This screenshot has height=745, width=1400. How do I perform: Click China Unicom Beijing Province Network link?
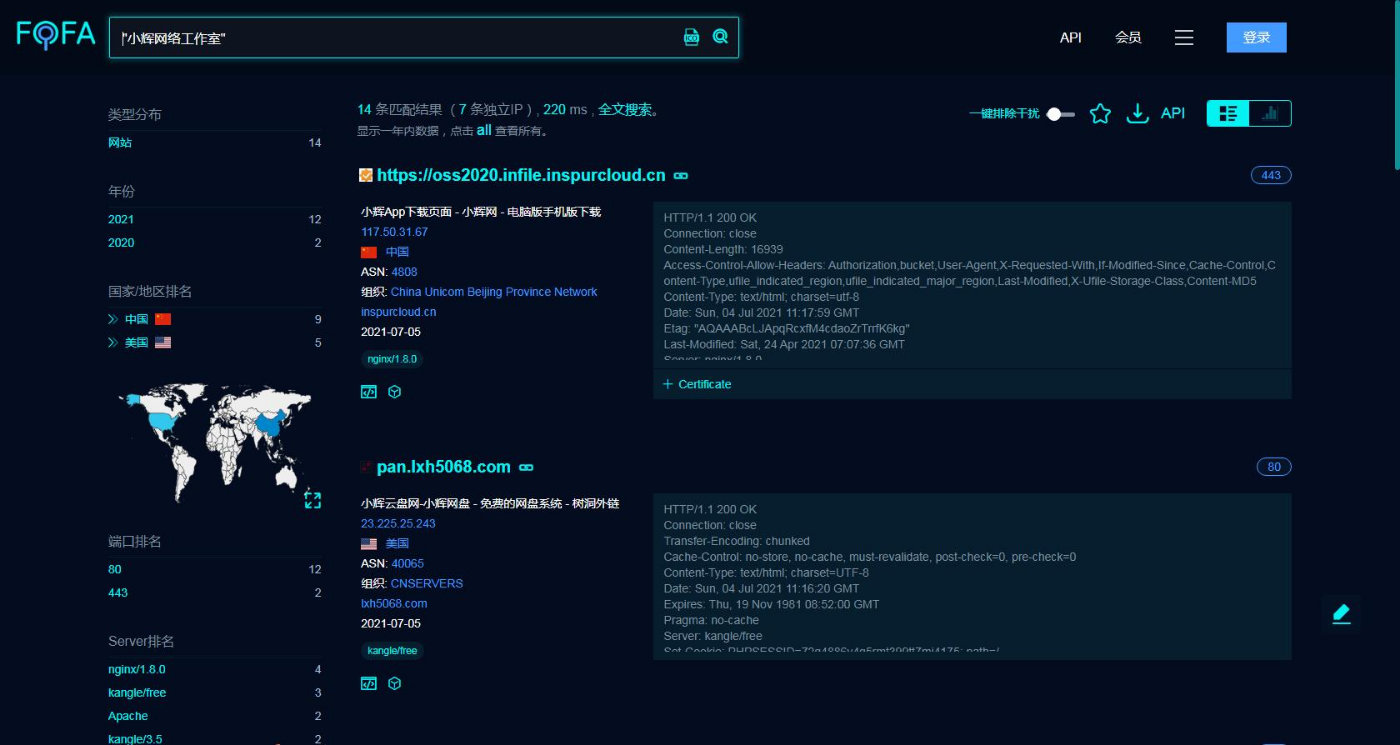pos(494,292)
